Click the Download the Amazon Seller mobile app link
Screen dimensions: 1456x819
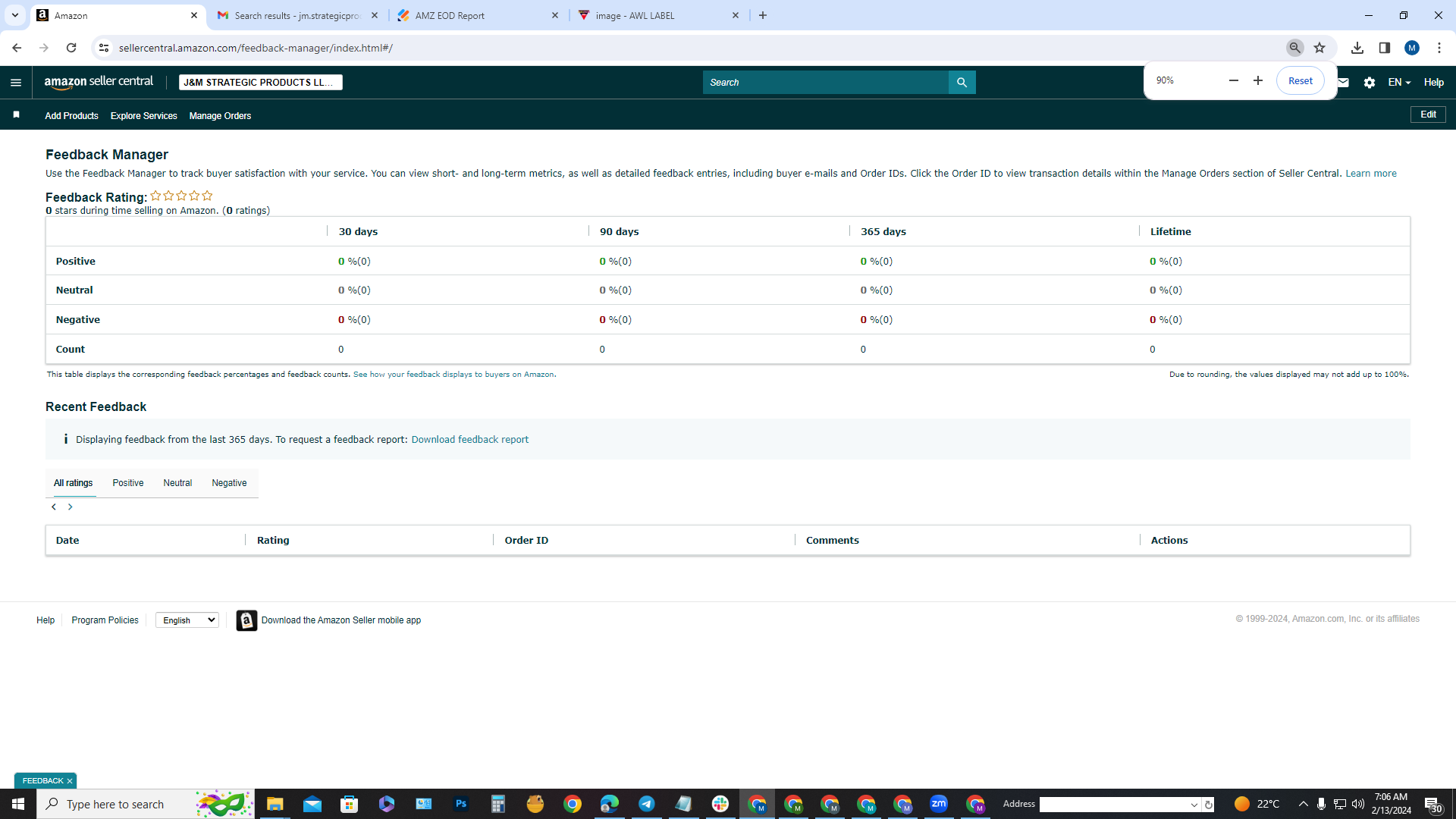coord(341,620)
